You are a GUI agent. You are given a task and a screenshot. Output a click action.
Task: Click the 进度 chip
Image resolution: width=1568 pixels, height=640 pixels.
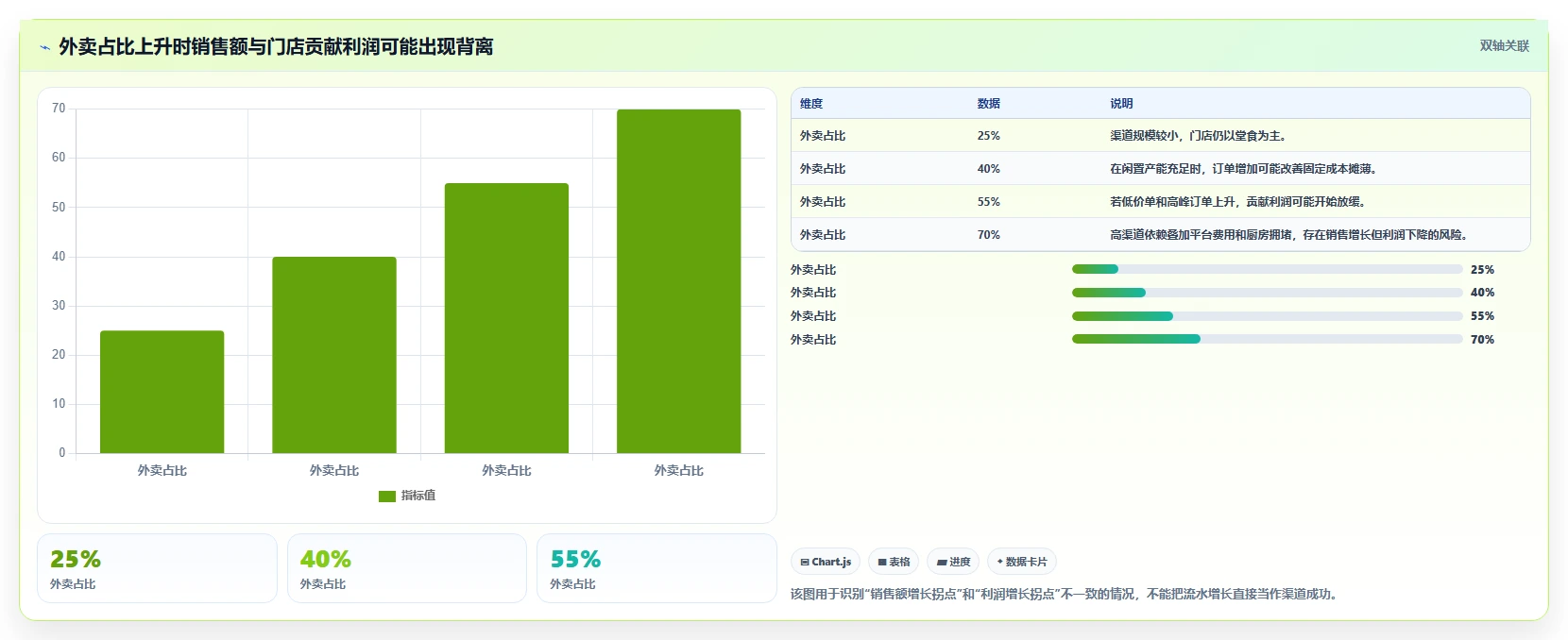pyautogui.click(x=953, y=562)
